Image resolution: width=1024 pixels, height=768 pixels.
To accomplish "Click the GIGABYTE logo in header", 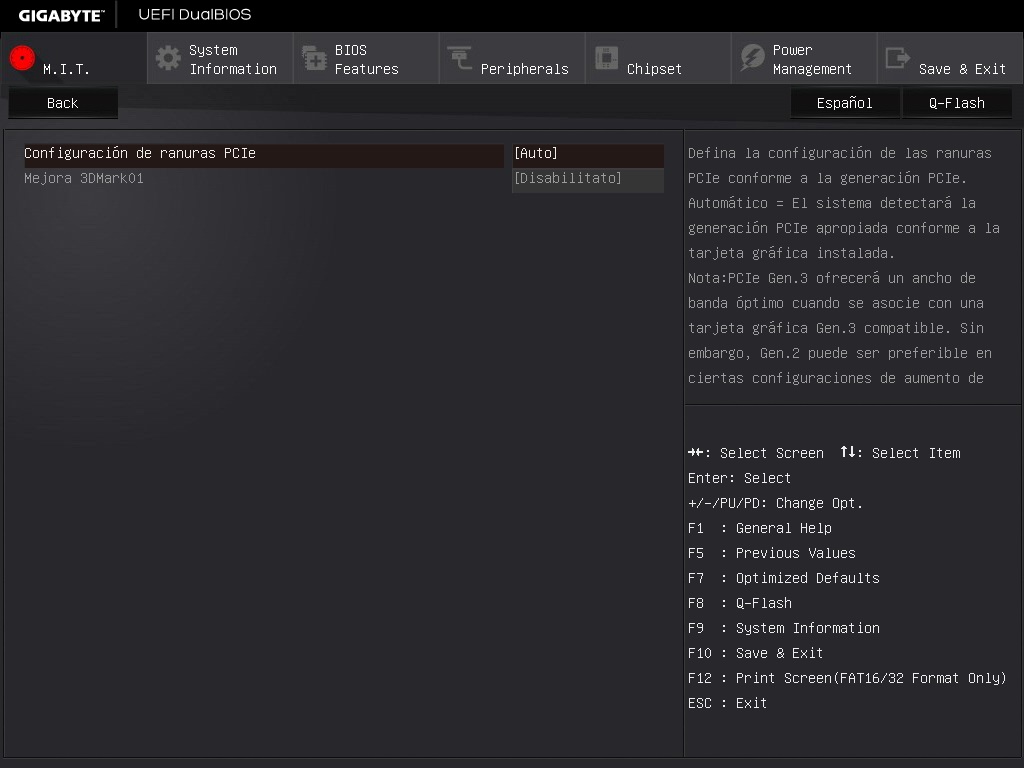I will pyautogui.click(x=61, y=15).
